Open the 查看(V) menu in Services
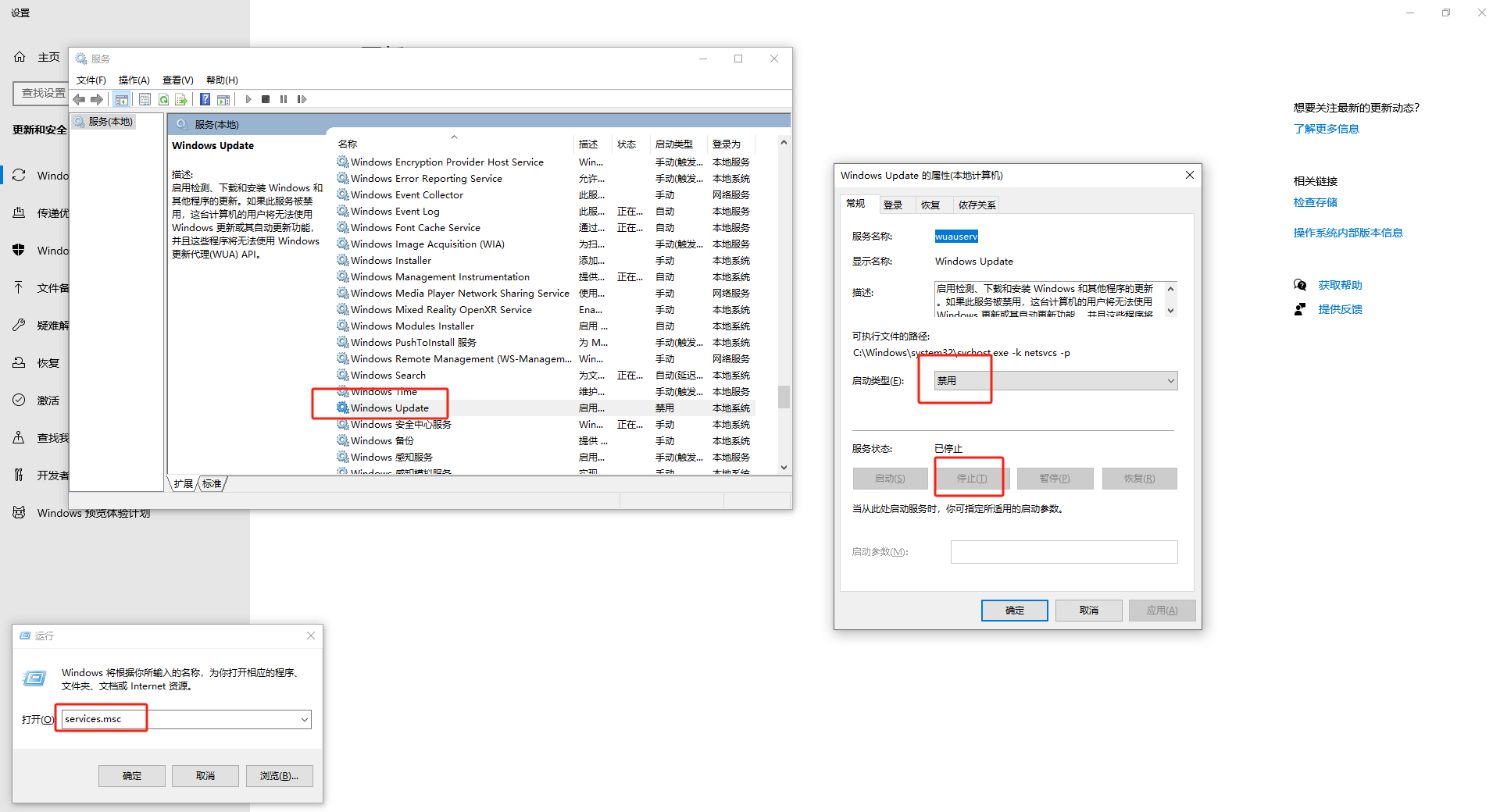The height and width of the screenshot is (812, 1500). tap(178, 80)
